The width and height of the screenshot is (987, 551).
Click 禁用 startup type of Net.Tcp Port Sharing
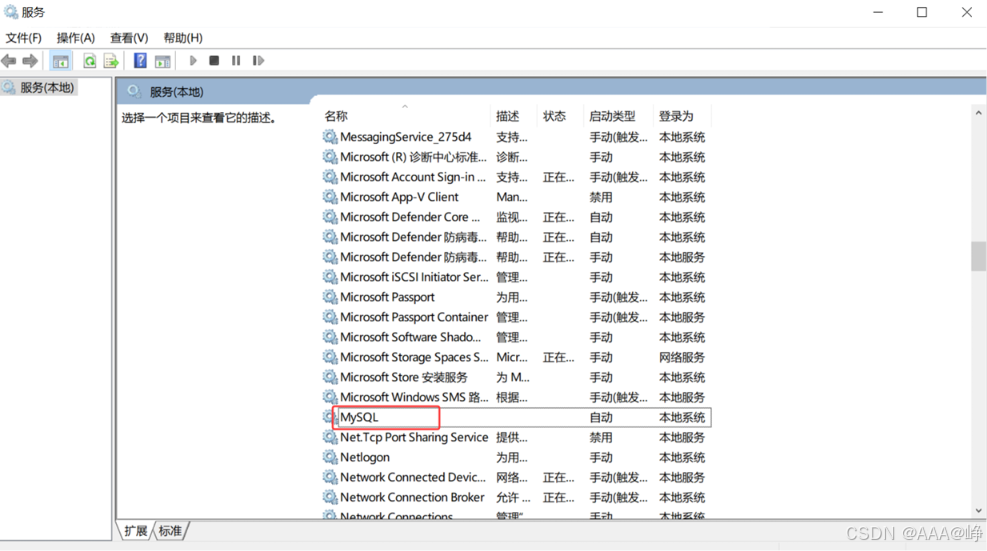(601, 437)
